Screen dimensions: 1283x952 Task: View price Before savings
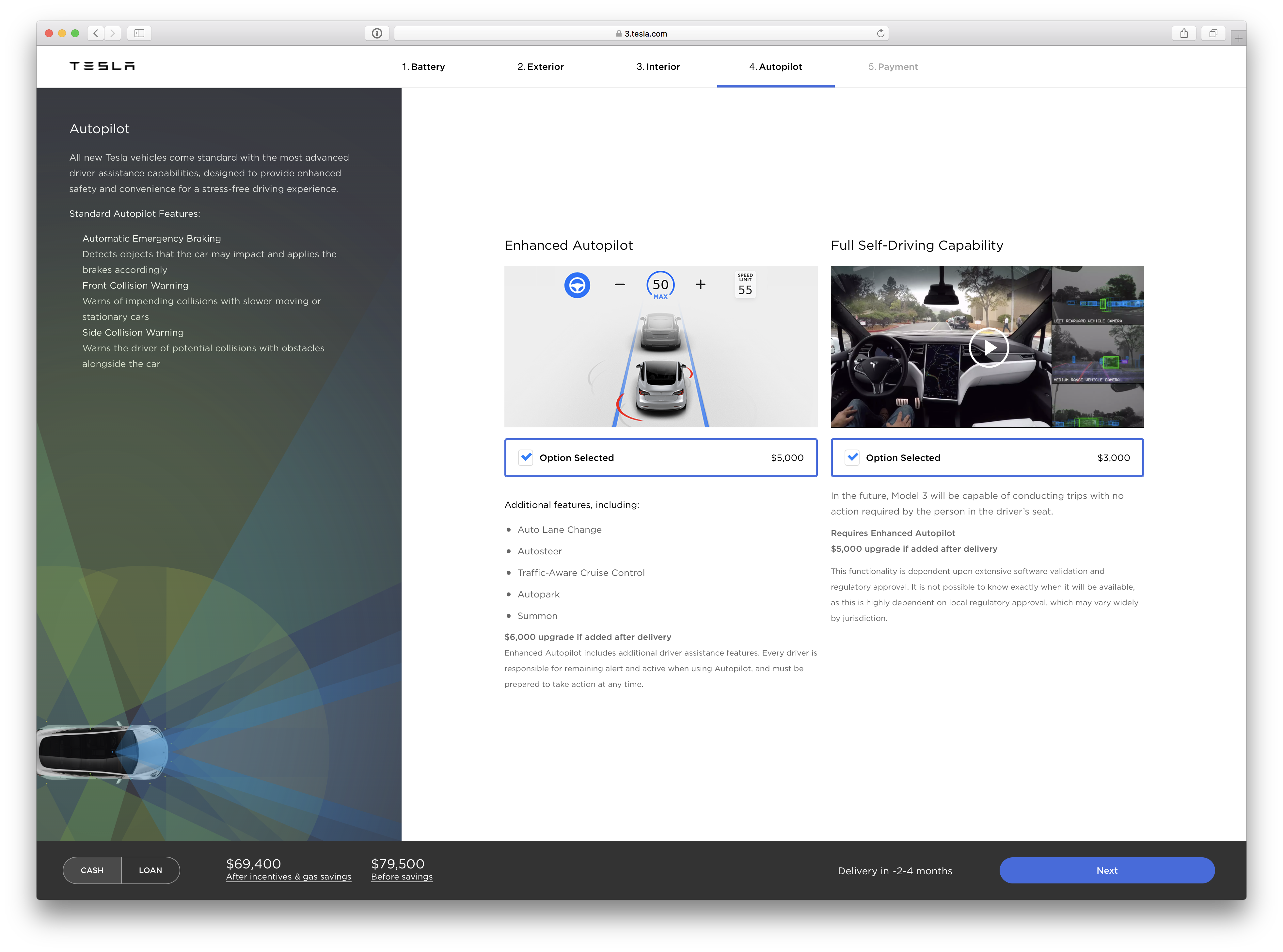[402, 877]
